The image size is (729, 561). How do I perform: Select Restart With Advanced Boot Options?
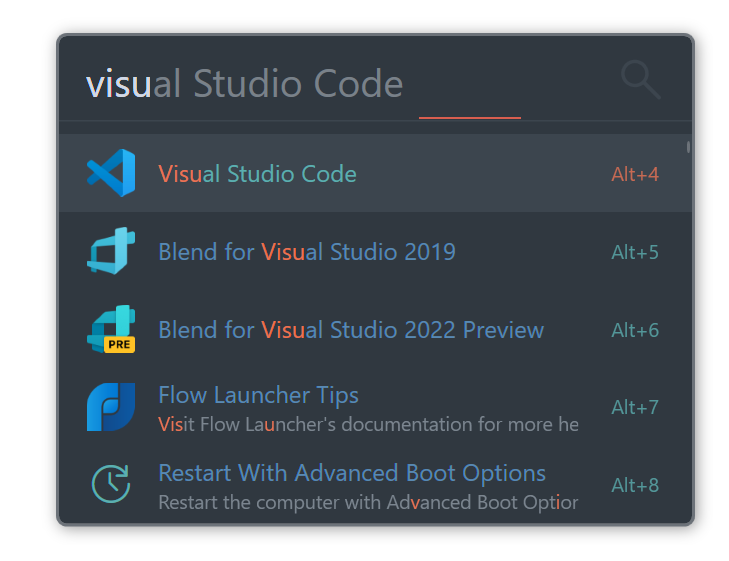pyautogui.click(x=375, y=485)
